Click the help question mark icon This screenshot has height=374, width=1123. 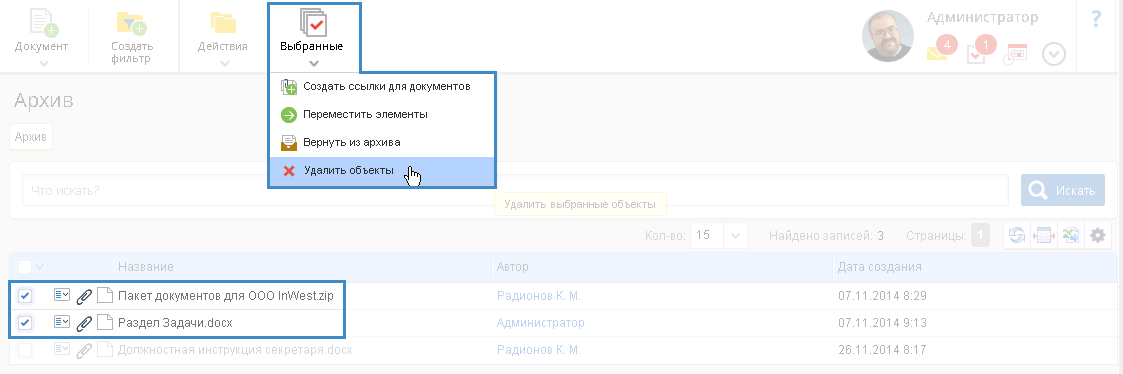pos(1096,19)
